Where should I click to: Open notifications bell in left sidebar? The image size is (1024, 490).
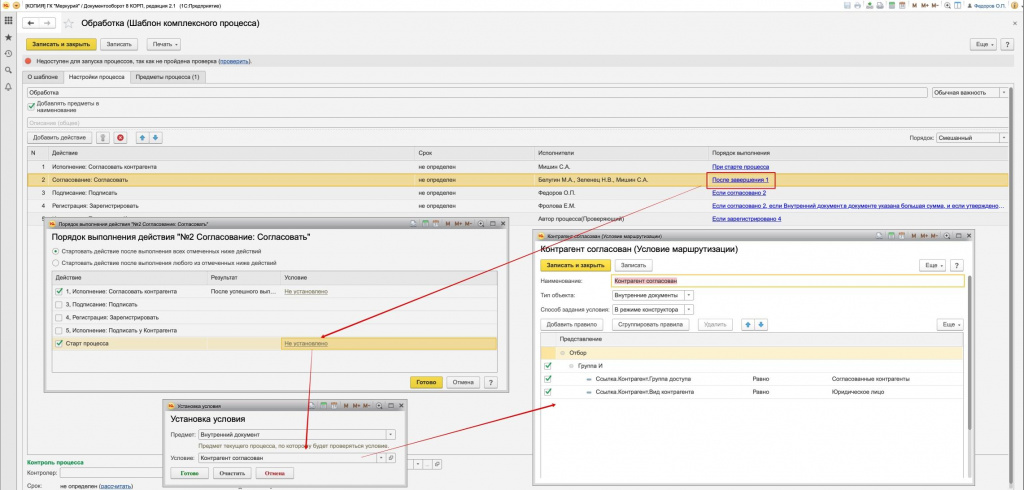[8, 87]
